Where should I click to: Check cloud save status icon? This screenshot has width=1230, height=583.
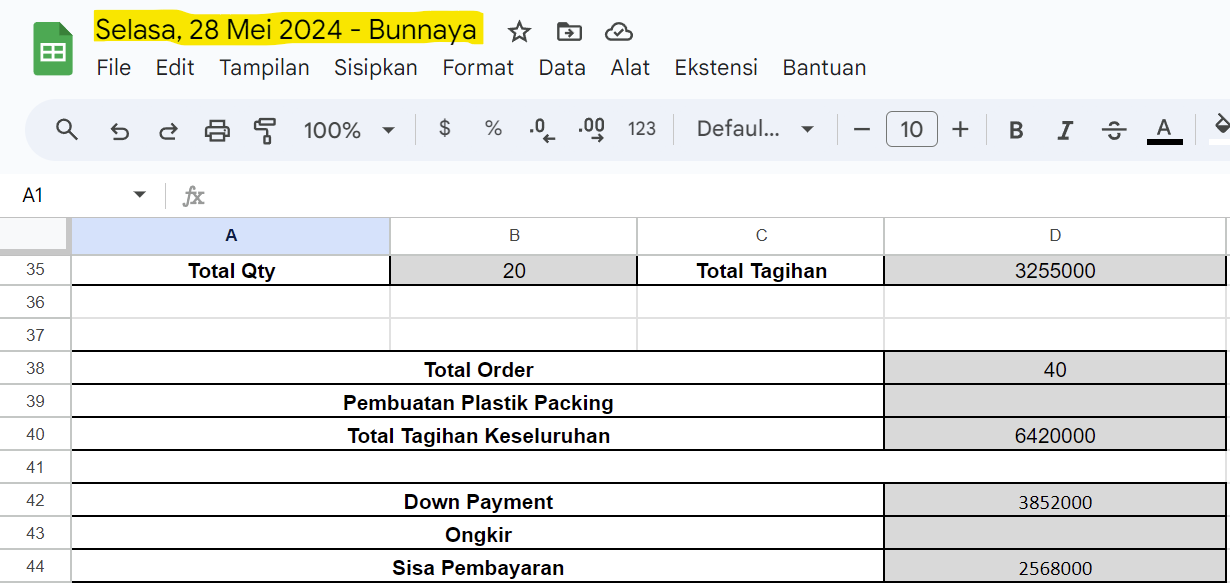[x=619, y=32]
